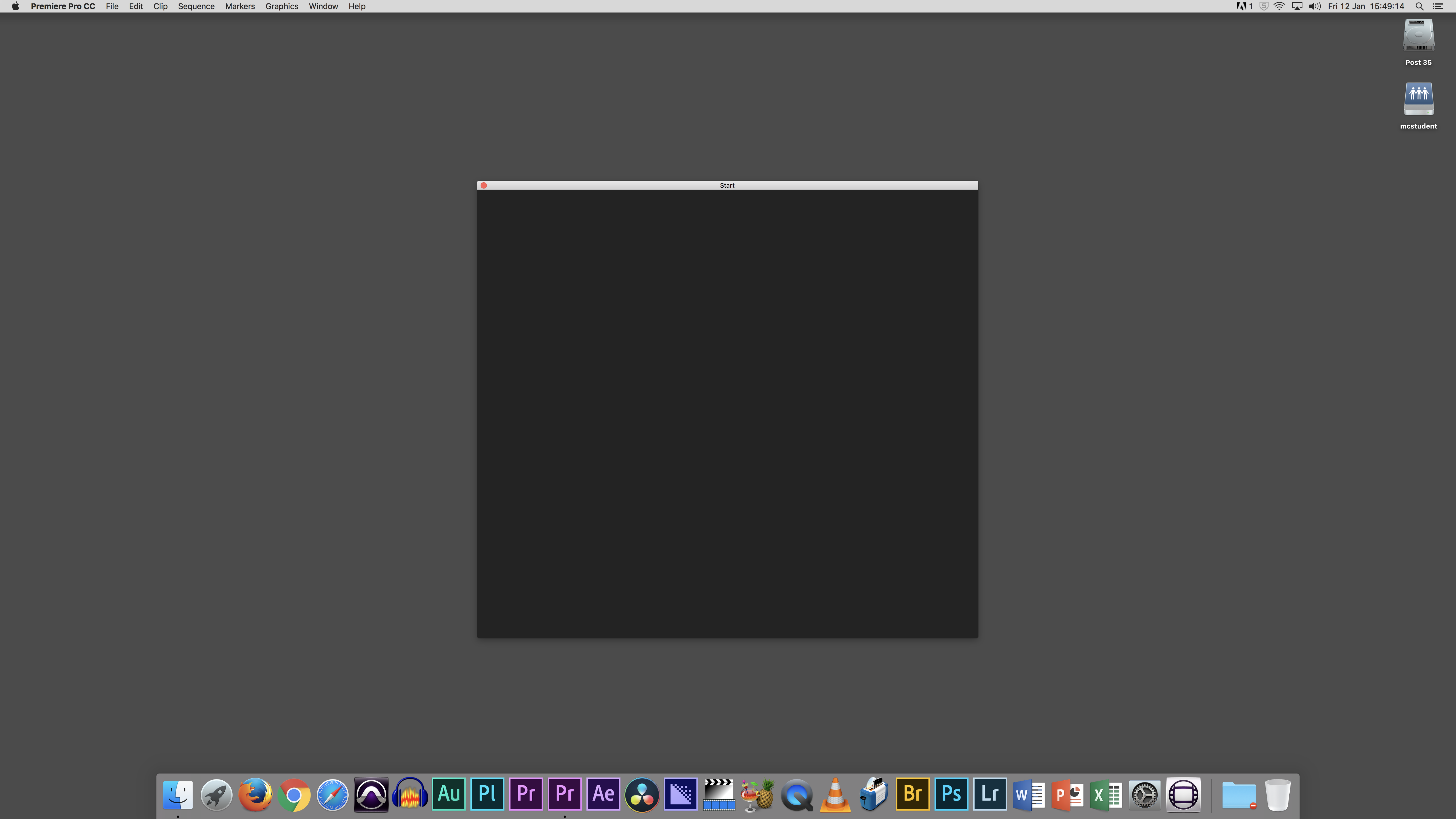1456x819 pixels.
Task: Open the File menu
Action: [112, 6]
